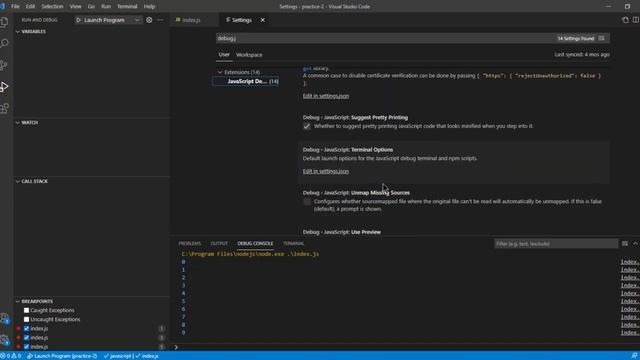Open the Edit menu

coord(31,7)
